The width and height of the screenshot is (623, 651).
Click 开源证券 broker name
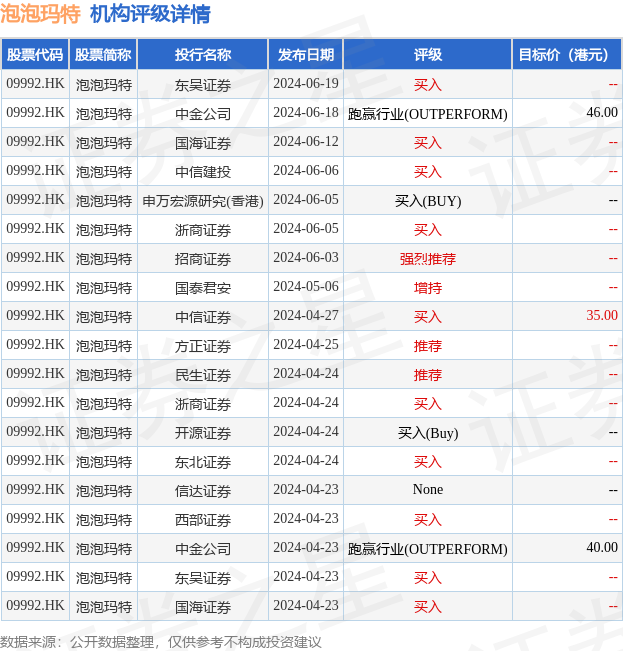pyautogui.click(x=203, y=433)
